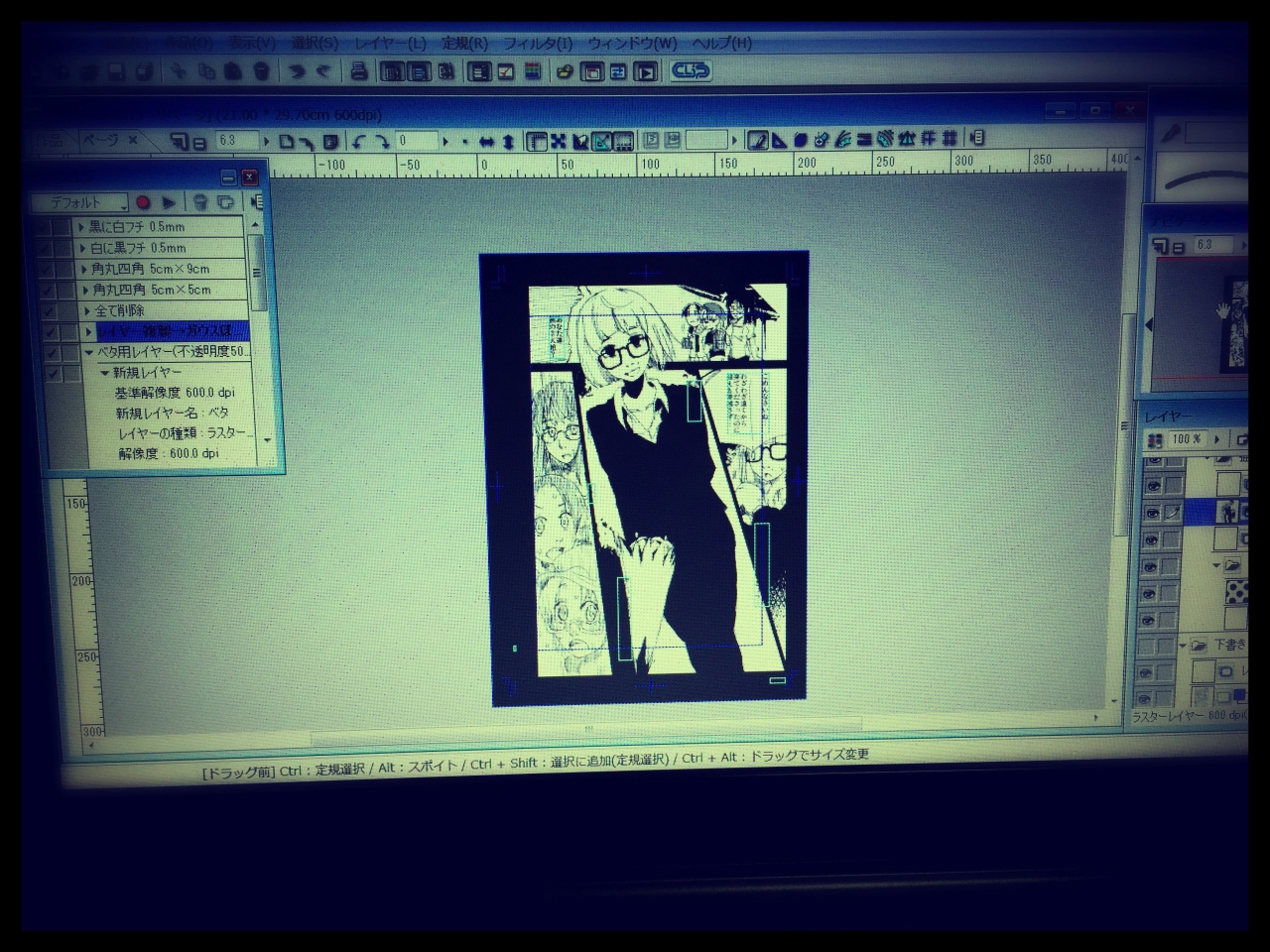Click the zoom percentage field showing 6.3
Screen dimensions: 1270x952
pyautogui.click(x=236, y=141)
